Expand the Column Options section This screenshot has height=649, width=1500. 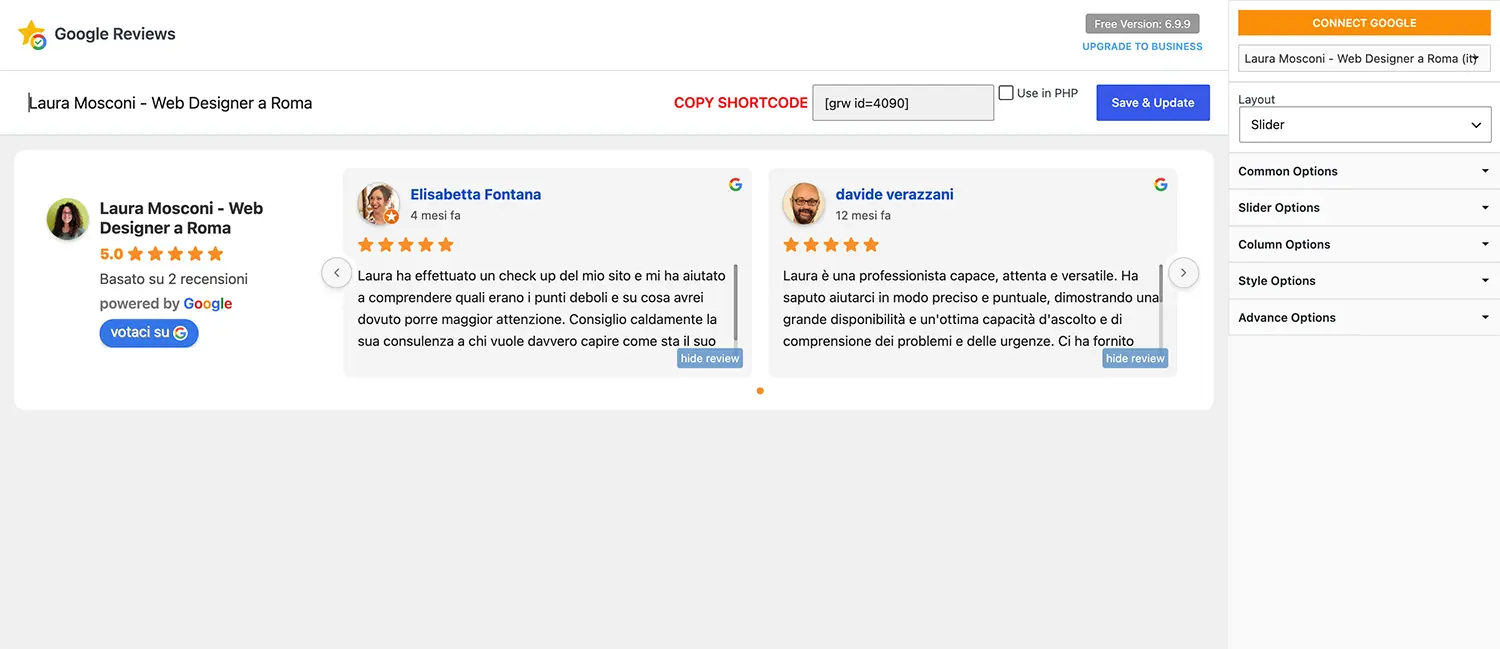pos(1365,244)
